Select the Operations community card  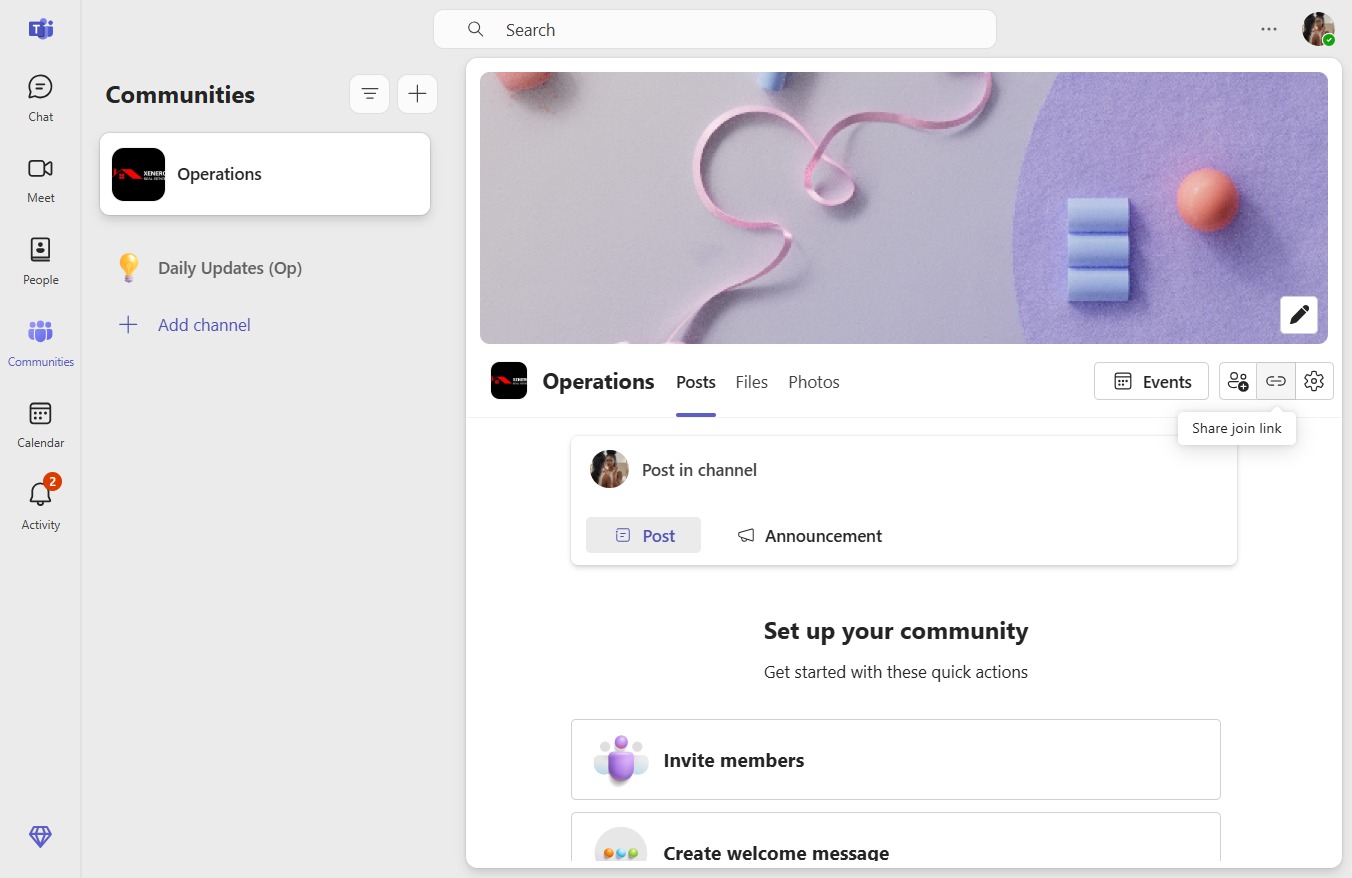pyautogui.click(x=265, y=174)
